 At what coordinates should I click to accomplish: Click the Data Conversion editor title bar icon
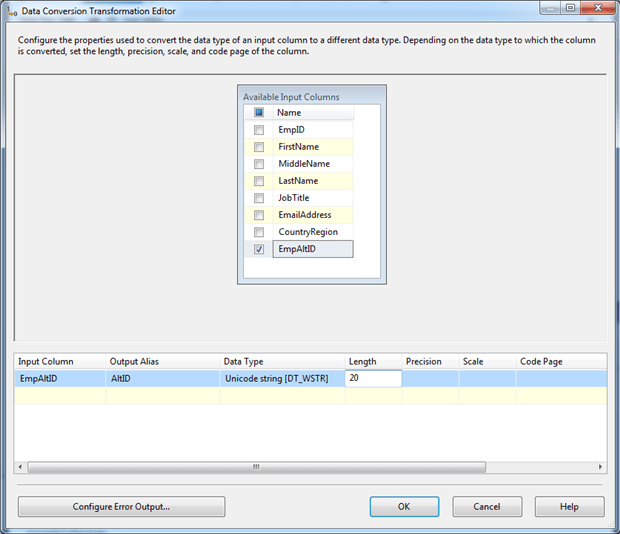click(13, 11)
